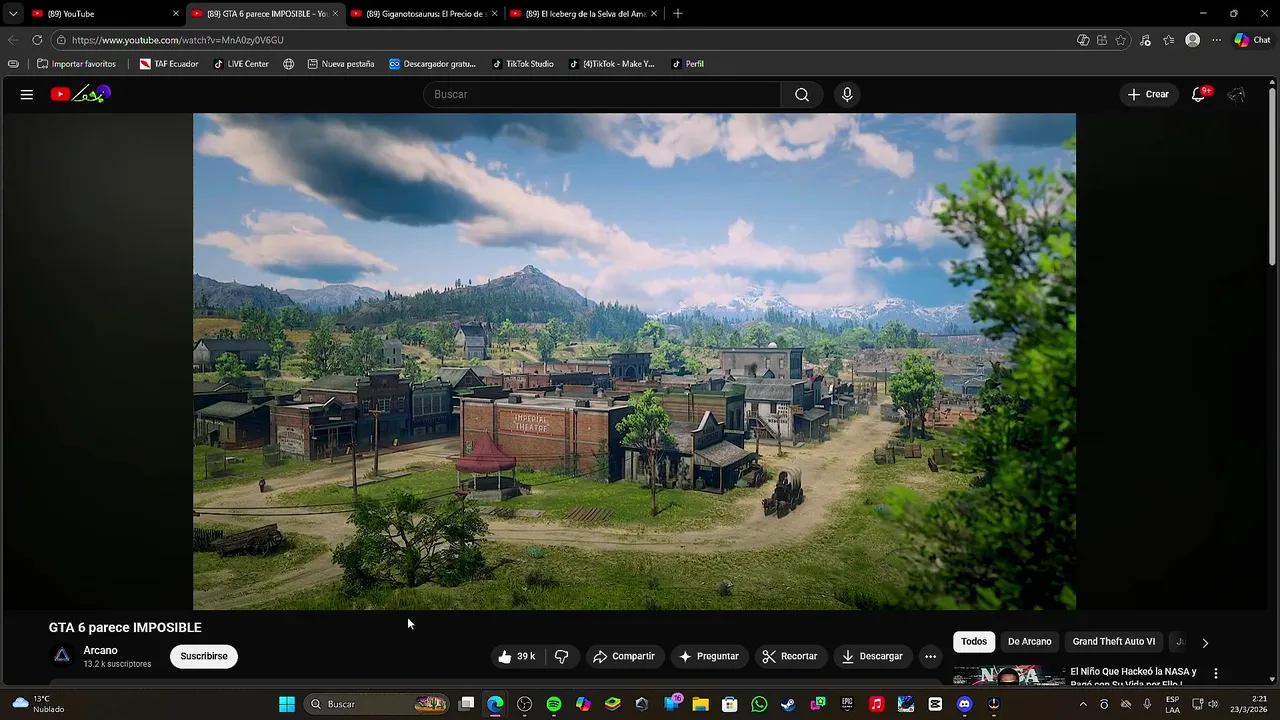The width and height of the screenshot is (1280, 720).
Task: Click Compartir to share the video
Action: pos(624,656)
